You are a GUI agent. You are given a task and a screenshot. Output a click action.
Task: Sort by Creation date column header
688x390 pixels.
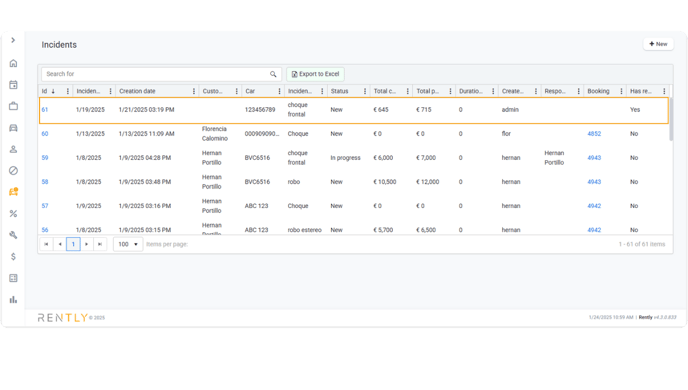pos(137,91)
